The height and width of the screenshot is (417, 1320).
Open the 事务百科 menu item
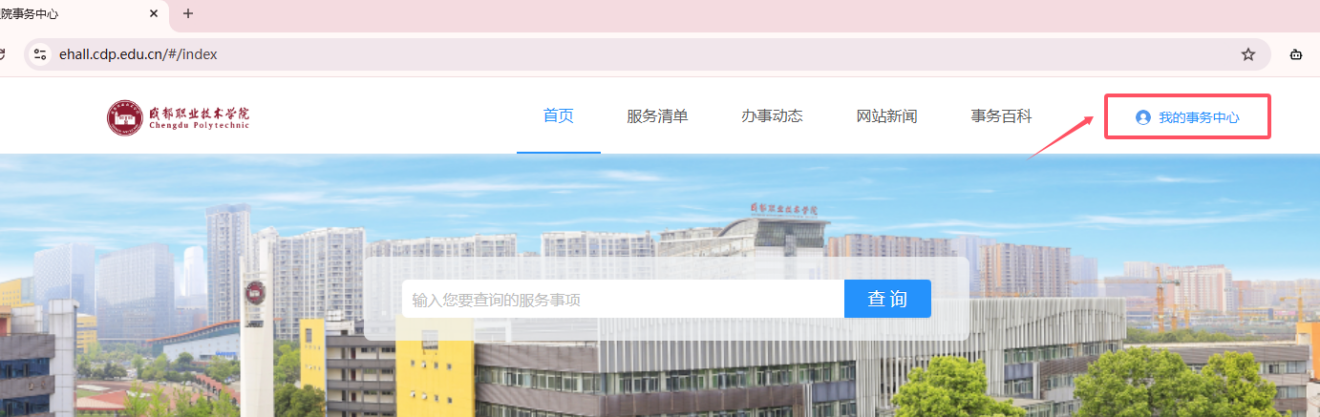pos(1001,116)
